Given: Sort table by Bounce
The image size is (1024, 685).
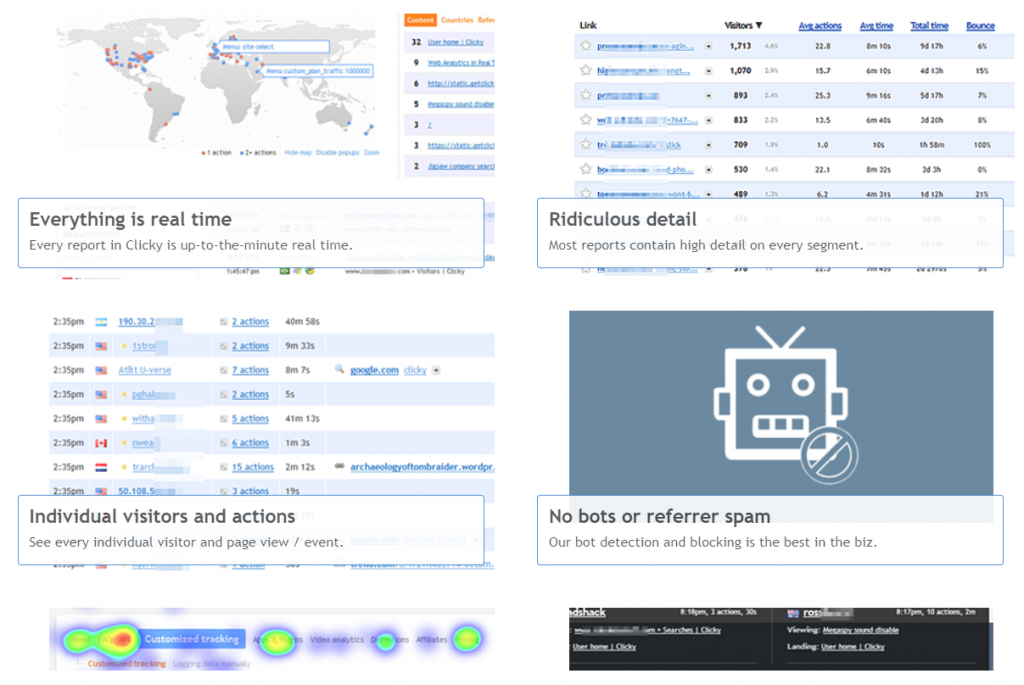Looking at the screenshot, I should point(980,25).
